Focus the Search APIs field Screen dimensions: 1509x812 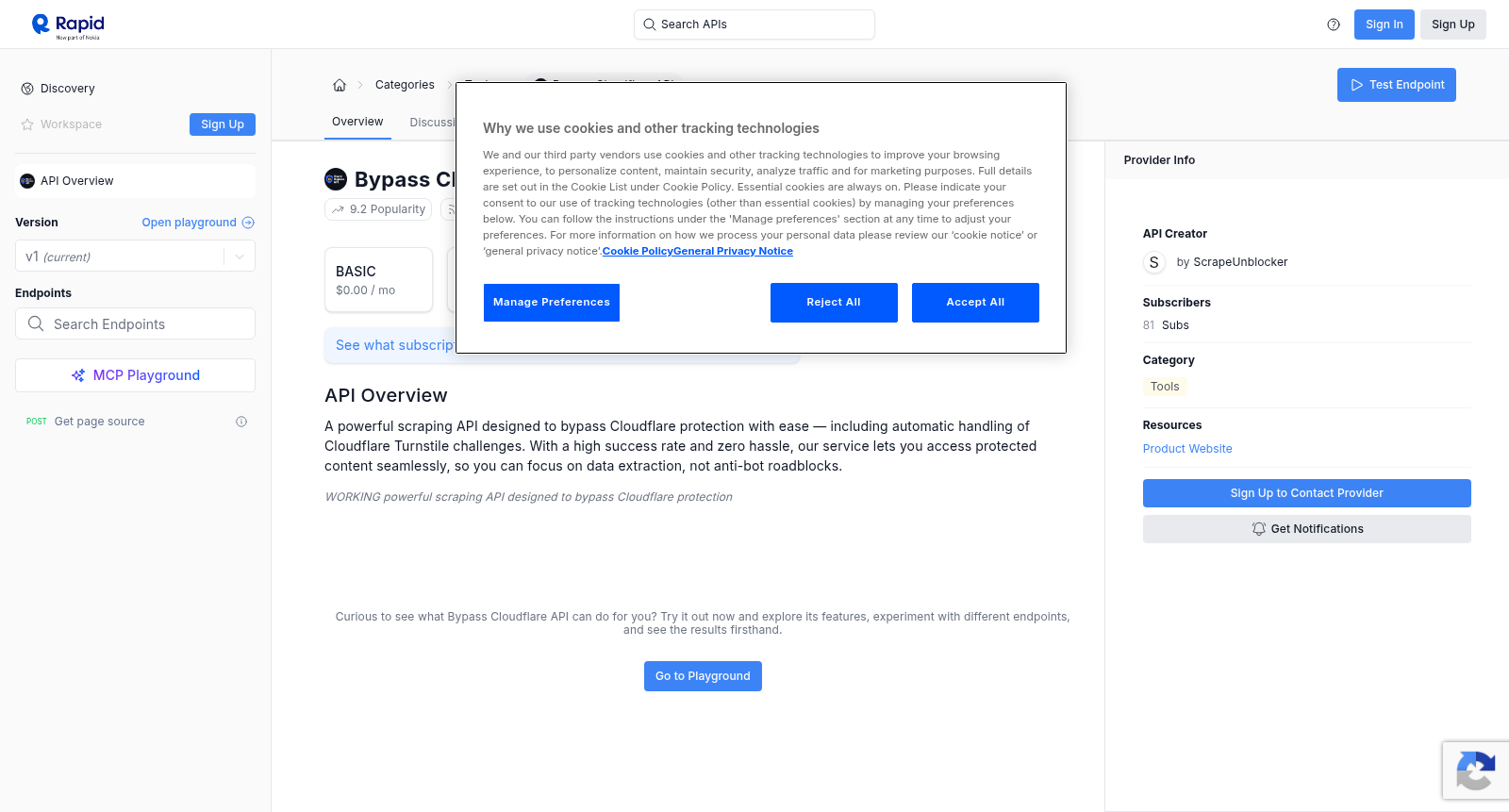(x=754, y=25)
